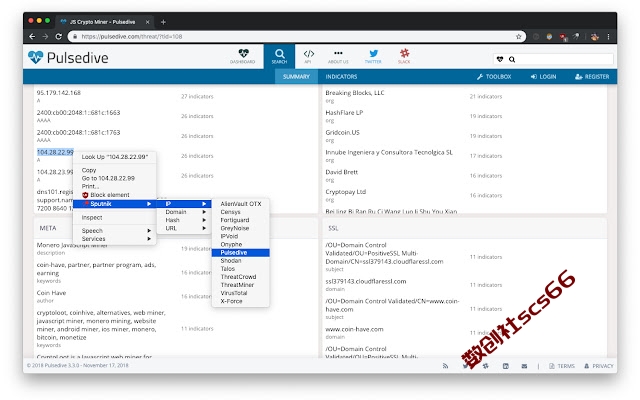Choose IPVoid lookup
640x400 pixels.
pos(240,236)
